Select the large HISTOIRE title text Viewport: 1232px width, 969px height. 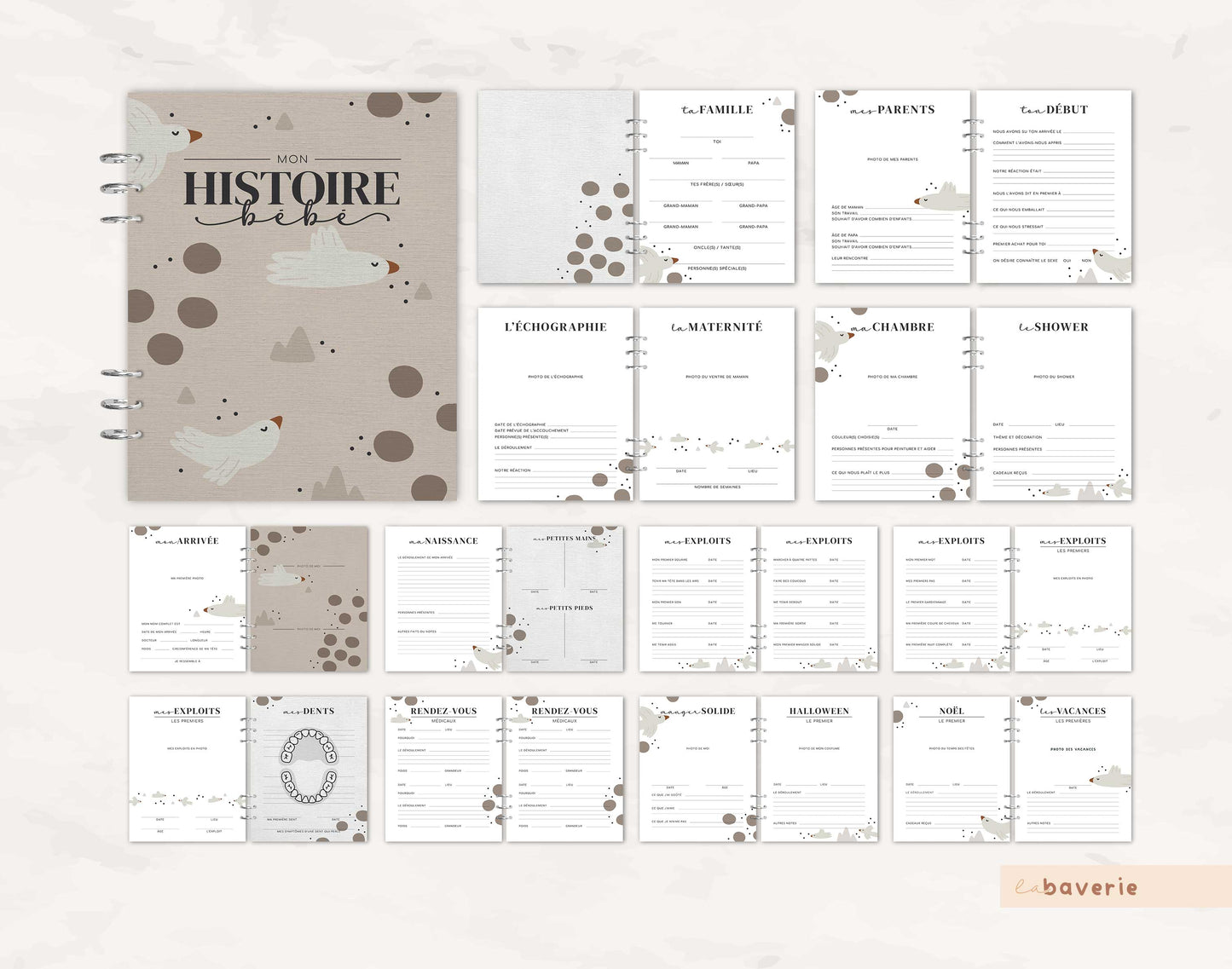[x=292, y=189]
